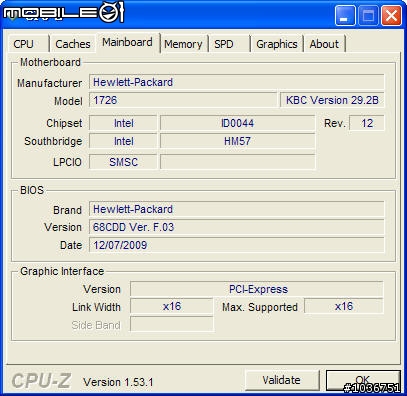Click the CPU-Z logo text
This screenshot has height=396, width=407.
click(x=41, y=380)
